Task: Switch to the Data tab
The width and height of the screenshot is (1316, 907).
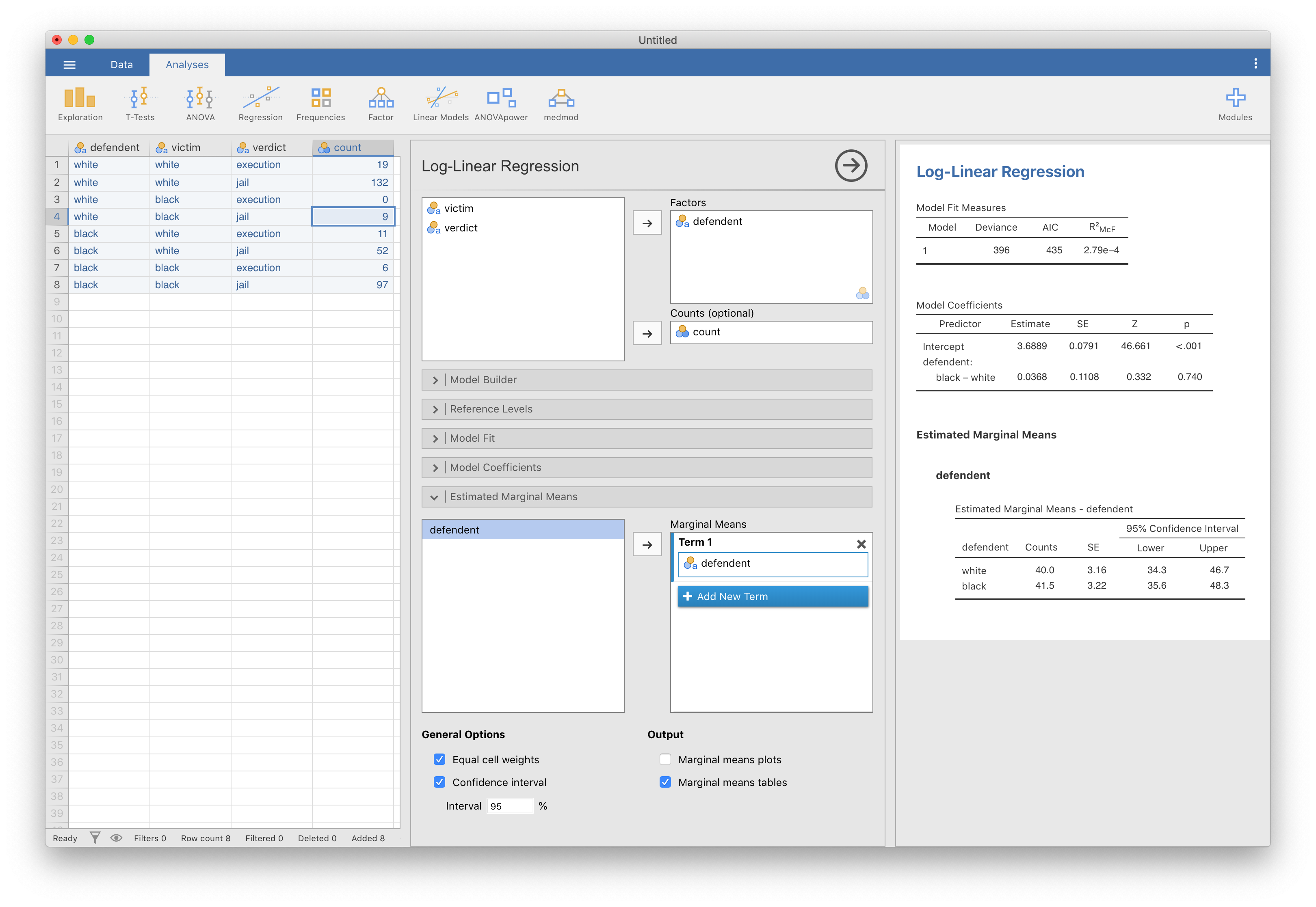Action: coord(121,65)
